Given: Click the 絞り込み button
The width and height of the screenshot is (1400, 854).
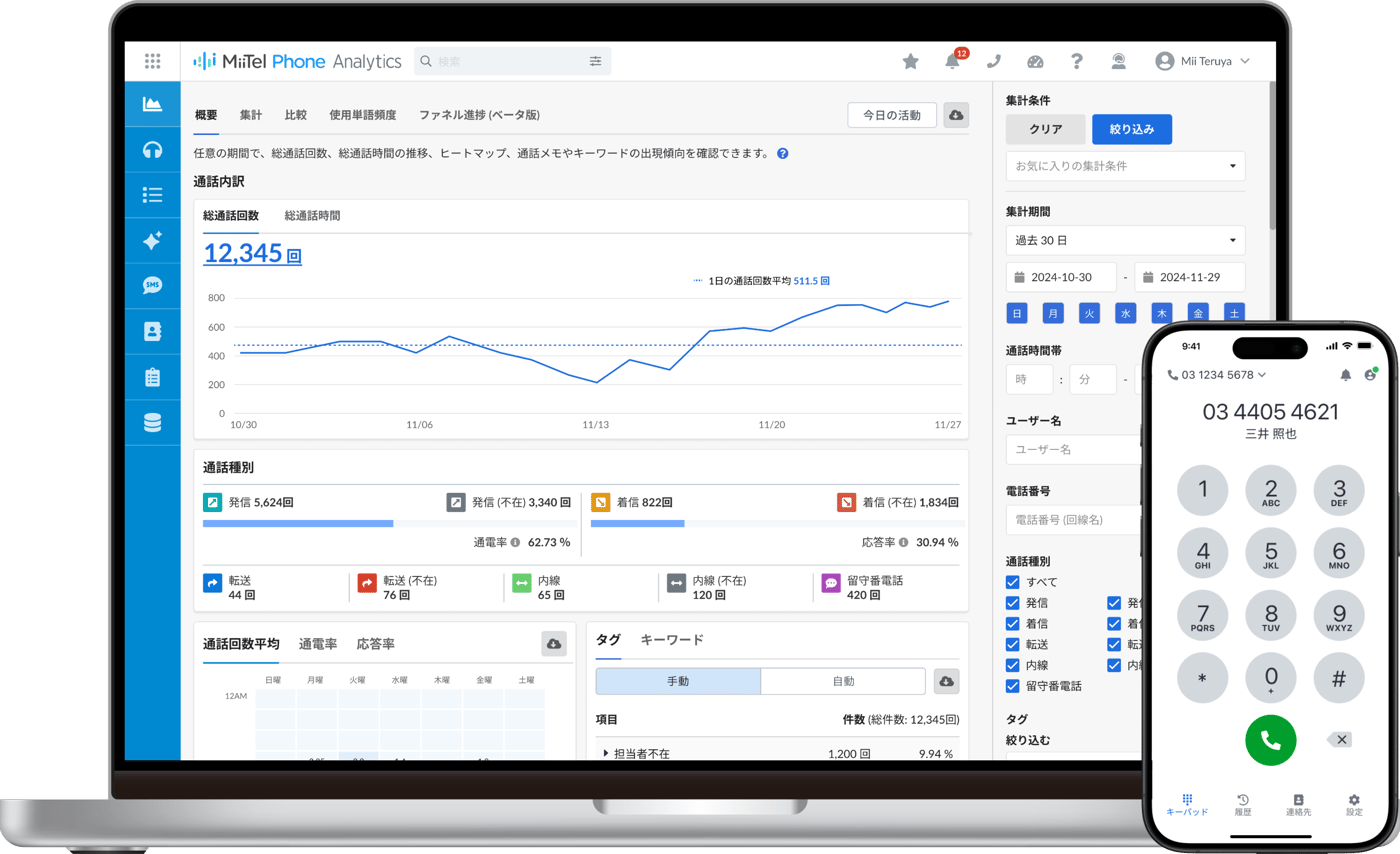Looking at the screenshot, I should pyautogui.click(x=1132, y=129).
